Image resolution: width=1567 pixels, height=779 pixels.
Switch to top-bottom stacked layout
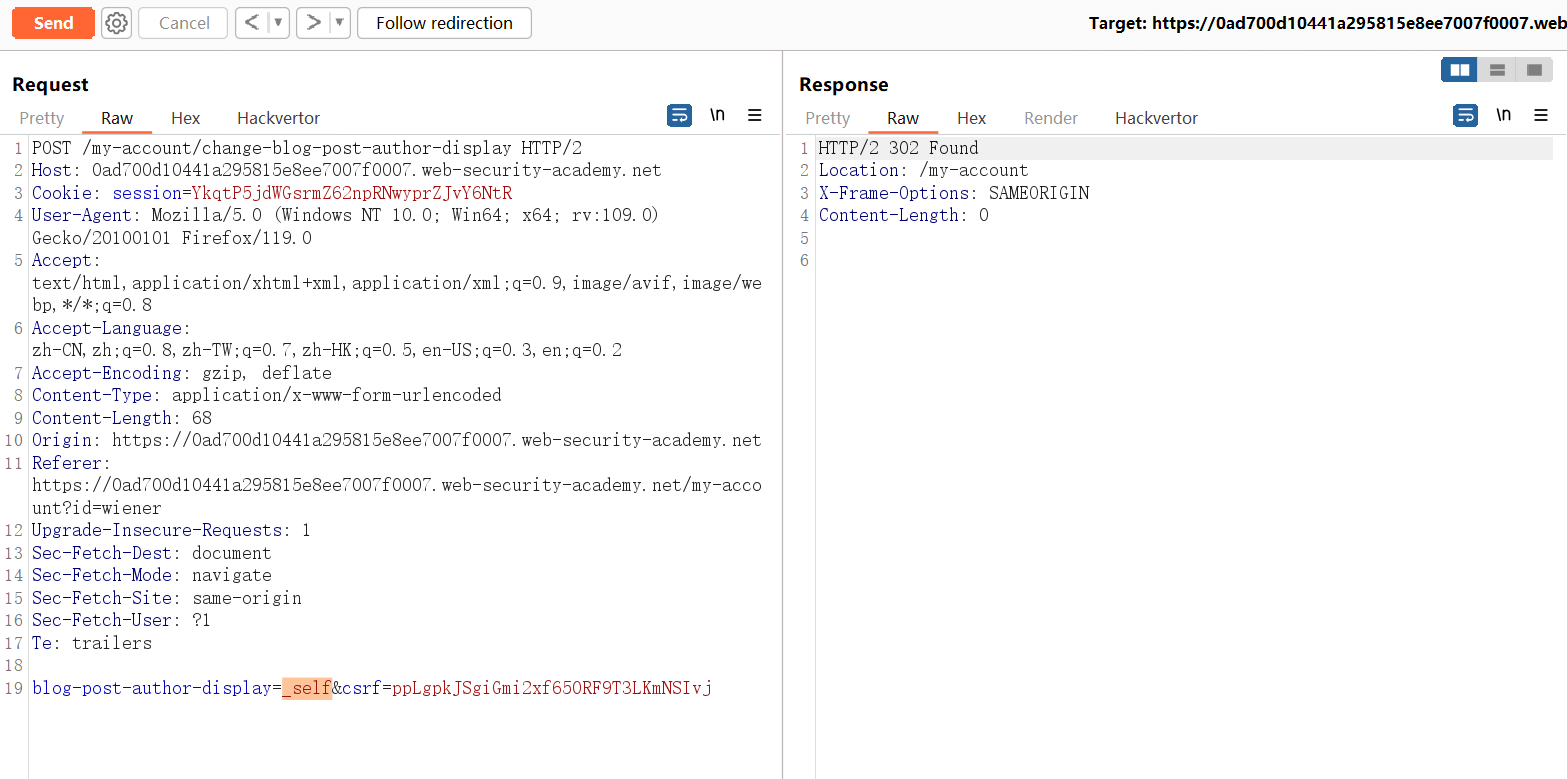tap(1497, 70)
